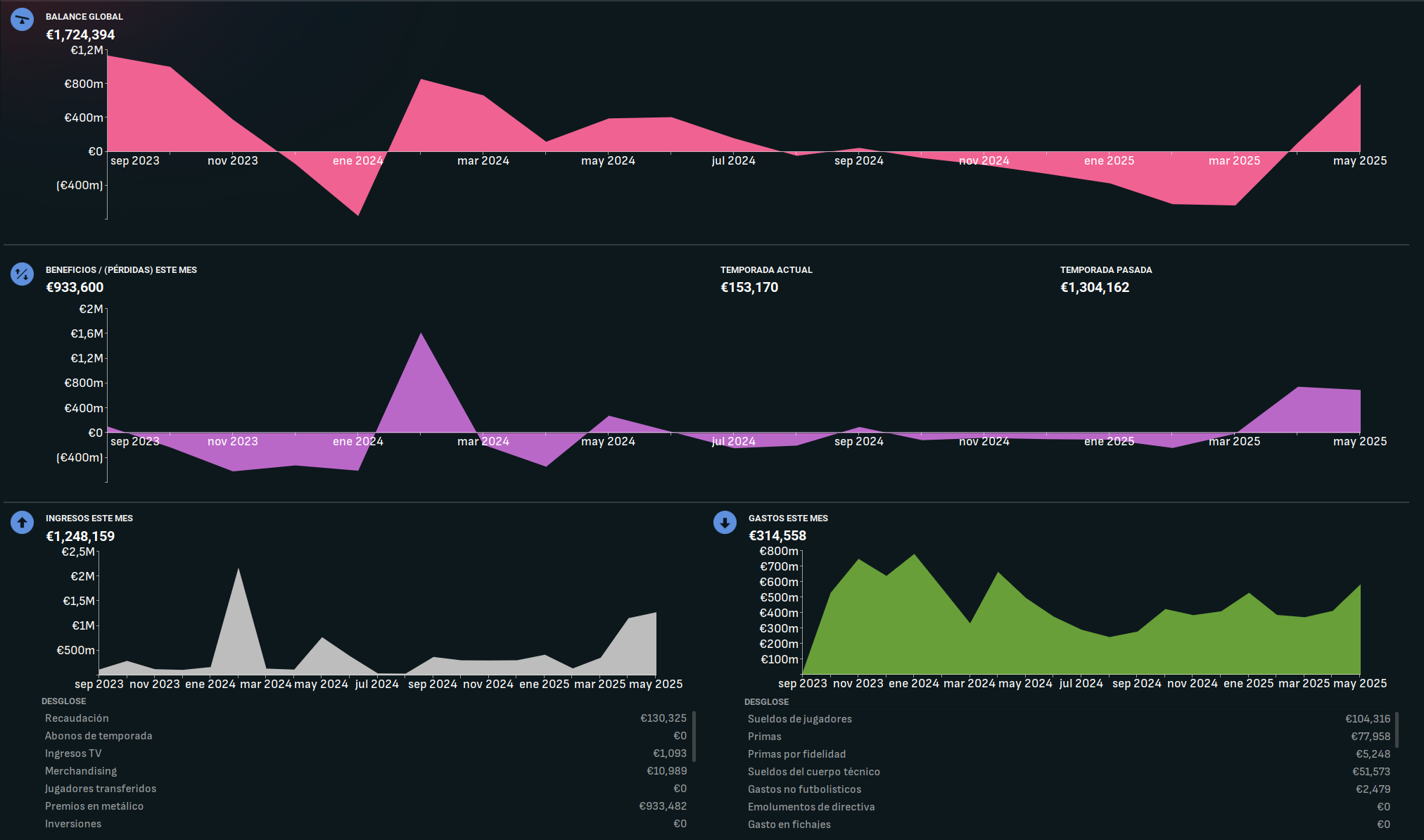This screenshot has width=1424, height=840.
Task: Click the Gastos down-arrow icon
Action: (x=725, y=522)
